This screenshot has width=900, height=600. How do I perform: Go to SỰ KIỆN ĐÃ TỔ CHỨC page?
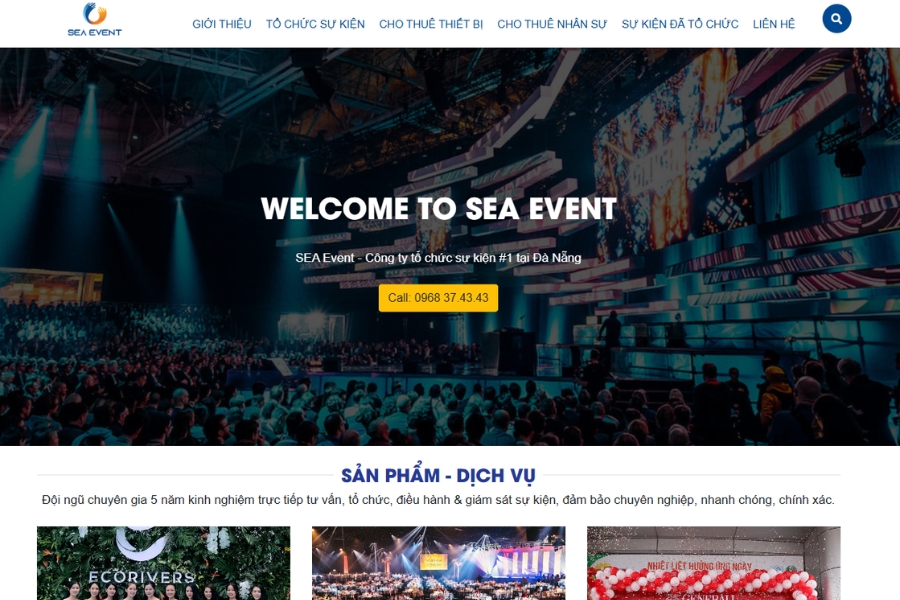click(x=680, y=24)
